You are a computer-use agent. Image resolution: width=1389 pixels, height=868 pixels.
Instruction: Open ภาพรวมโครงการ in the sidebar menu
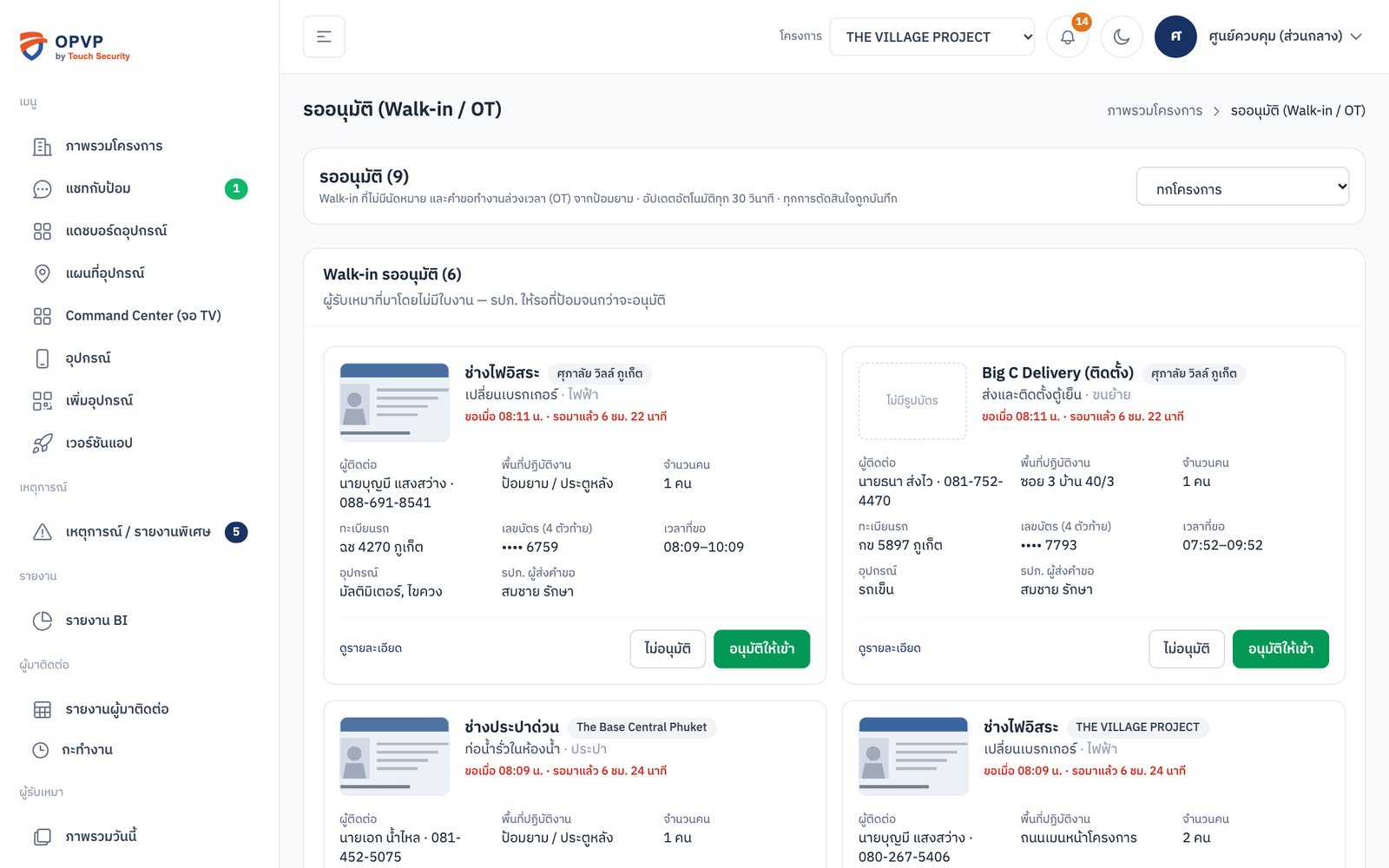139,146
